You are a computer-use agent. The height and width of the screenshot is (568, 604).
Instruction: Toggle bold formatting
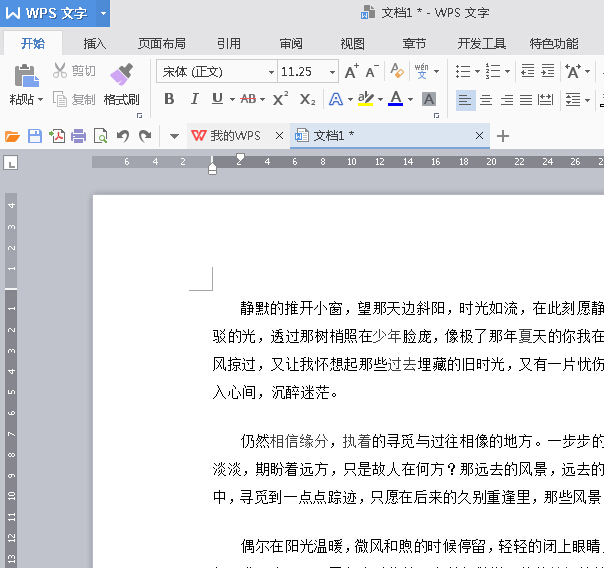(169, 99)
